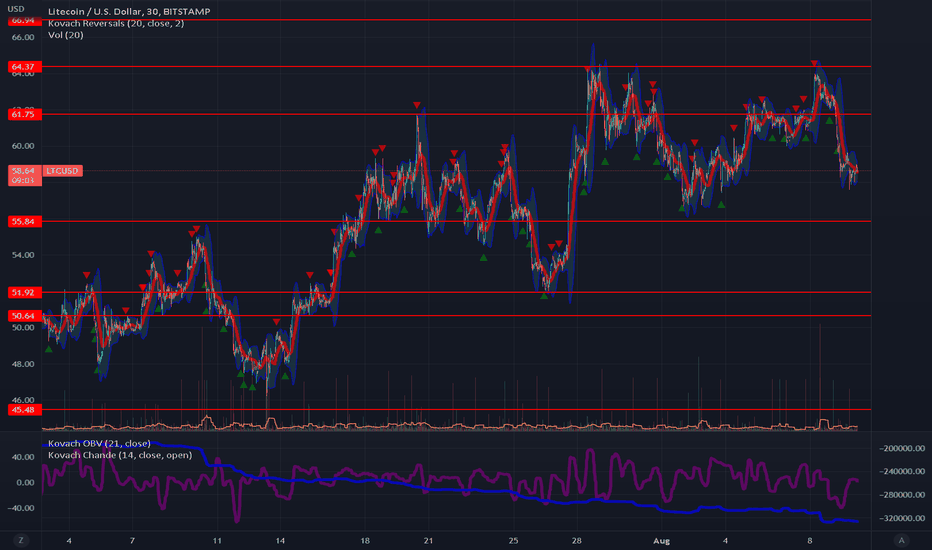
Task: Click the -280000.00 OBV scale value
Action: [x=902, y=495]
